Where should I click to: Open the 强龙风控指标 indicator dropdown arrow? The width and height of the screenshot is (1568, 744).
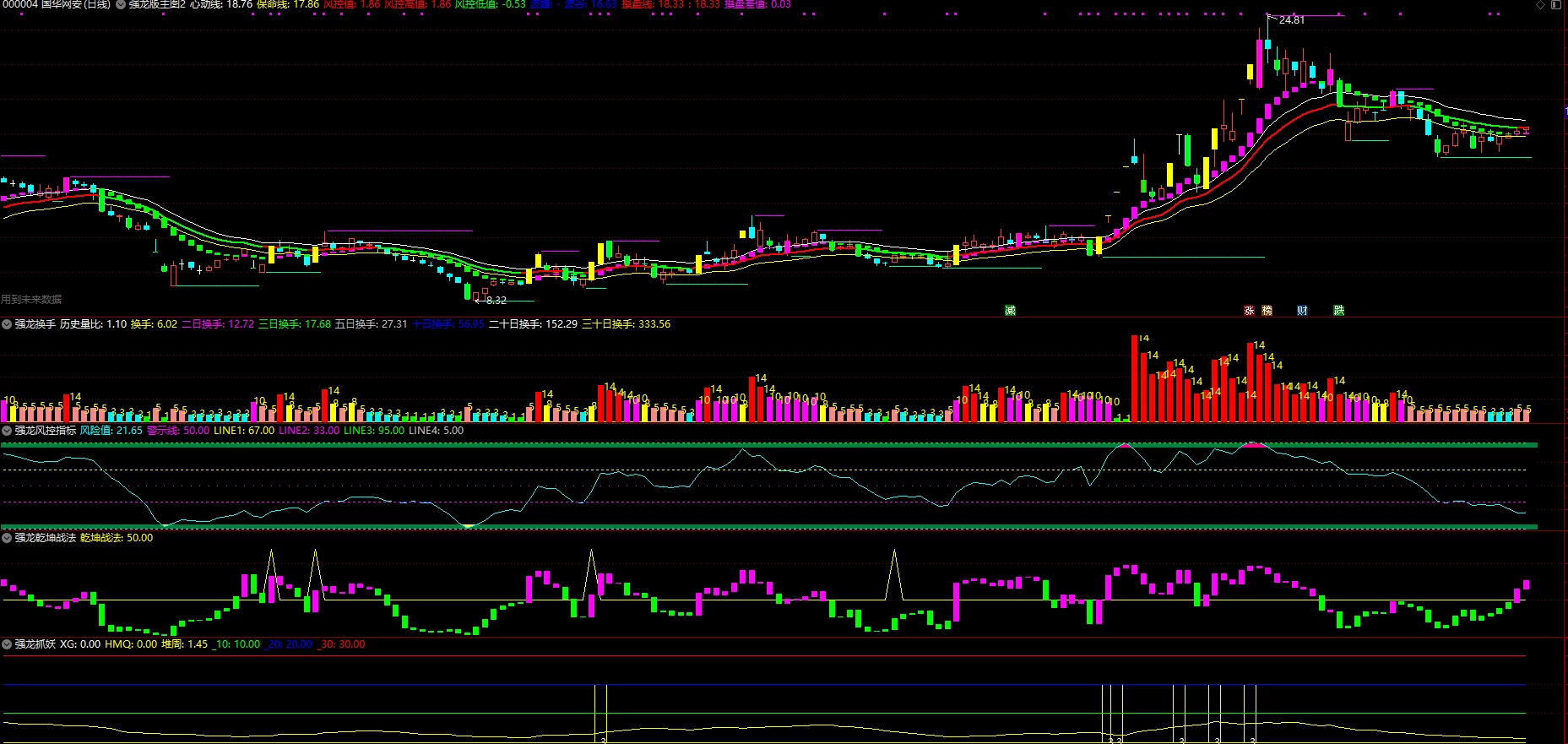point(7,431)
